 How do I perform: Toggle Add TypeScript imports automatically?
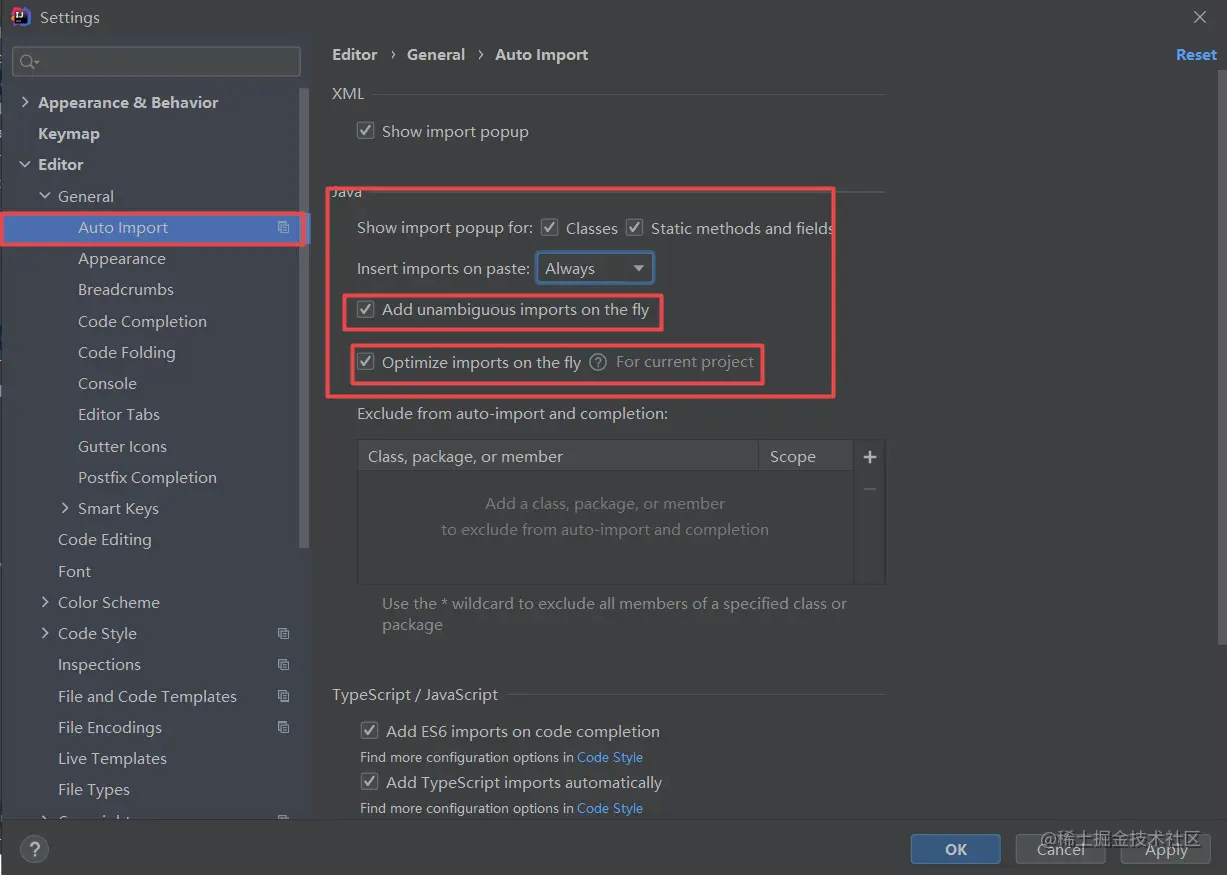tap(370, 782)
